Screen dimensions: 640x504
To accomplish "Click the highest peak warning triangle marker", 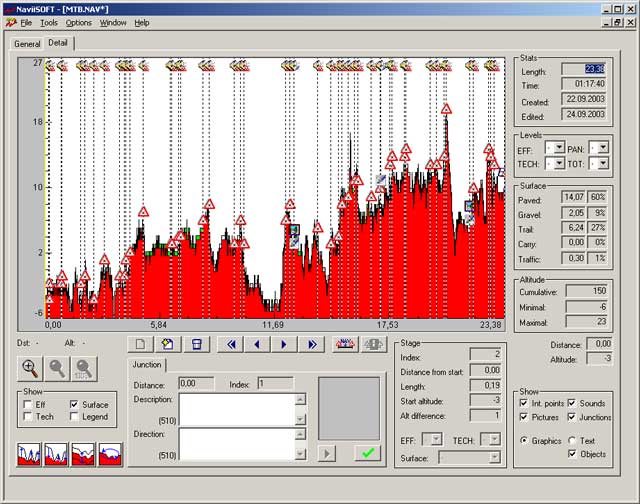I will pyautogui.click(x=446, y=109).
